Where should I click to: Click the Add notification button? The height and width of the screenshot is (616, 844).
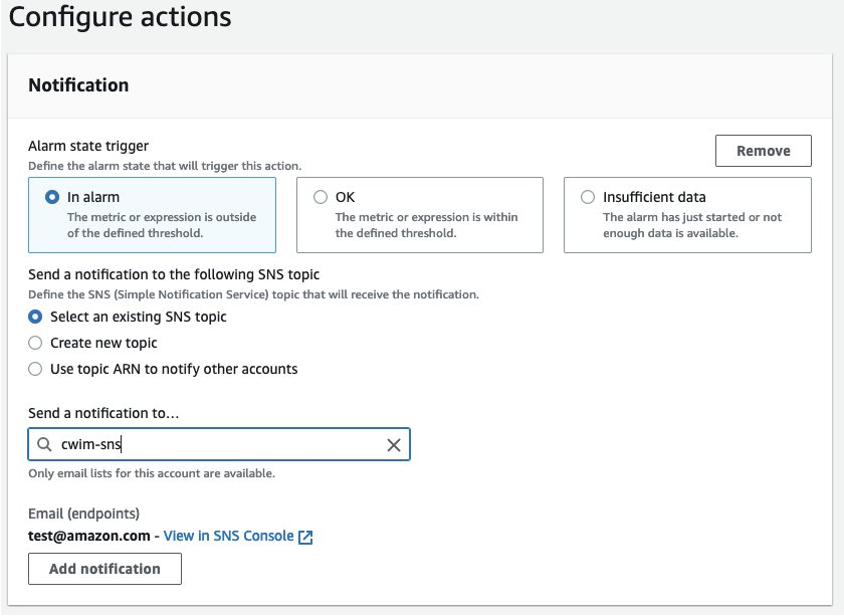[105, 569]
